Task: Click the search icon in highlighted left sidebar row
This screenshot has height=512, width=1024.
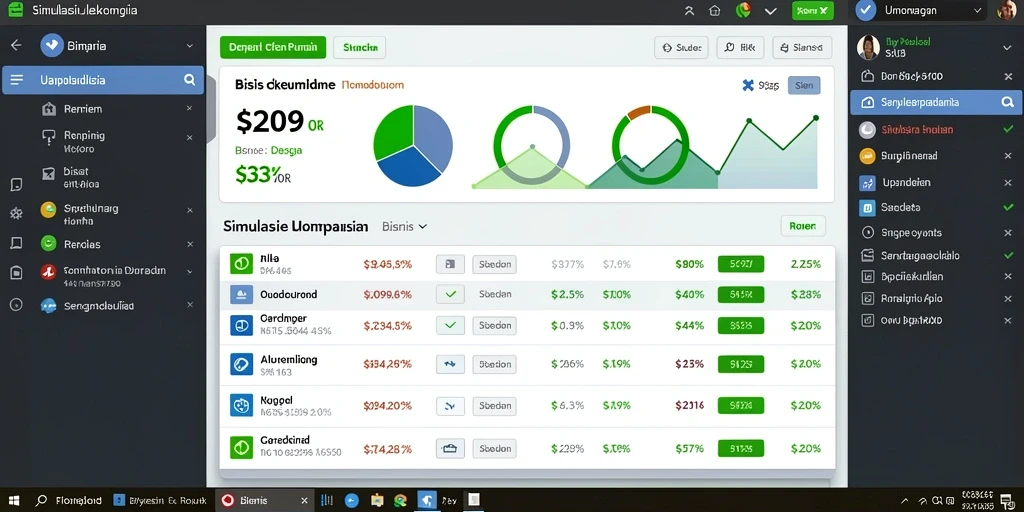Action: (x=189, y=80)
